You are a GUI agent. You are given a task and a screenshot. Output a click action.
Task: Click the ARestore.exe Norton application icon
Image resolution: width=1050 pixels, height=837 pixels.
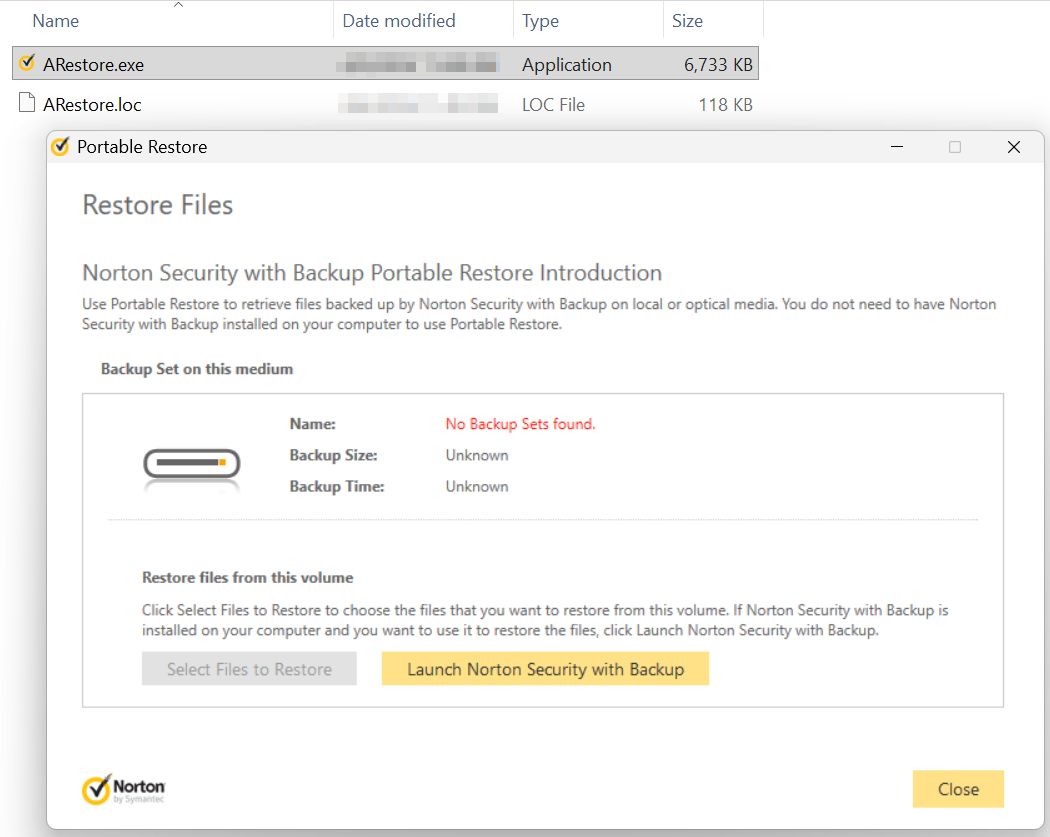click(28, 64)
